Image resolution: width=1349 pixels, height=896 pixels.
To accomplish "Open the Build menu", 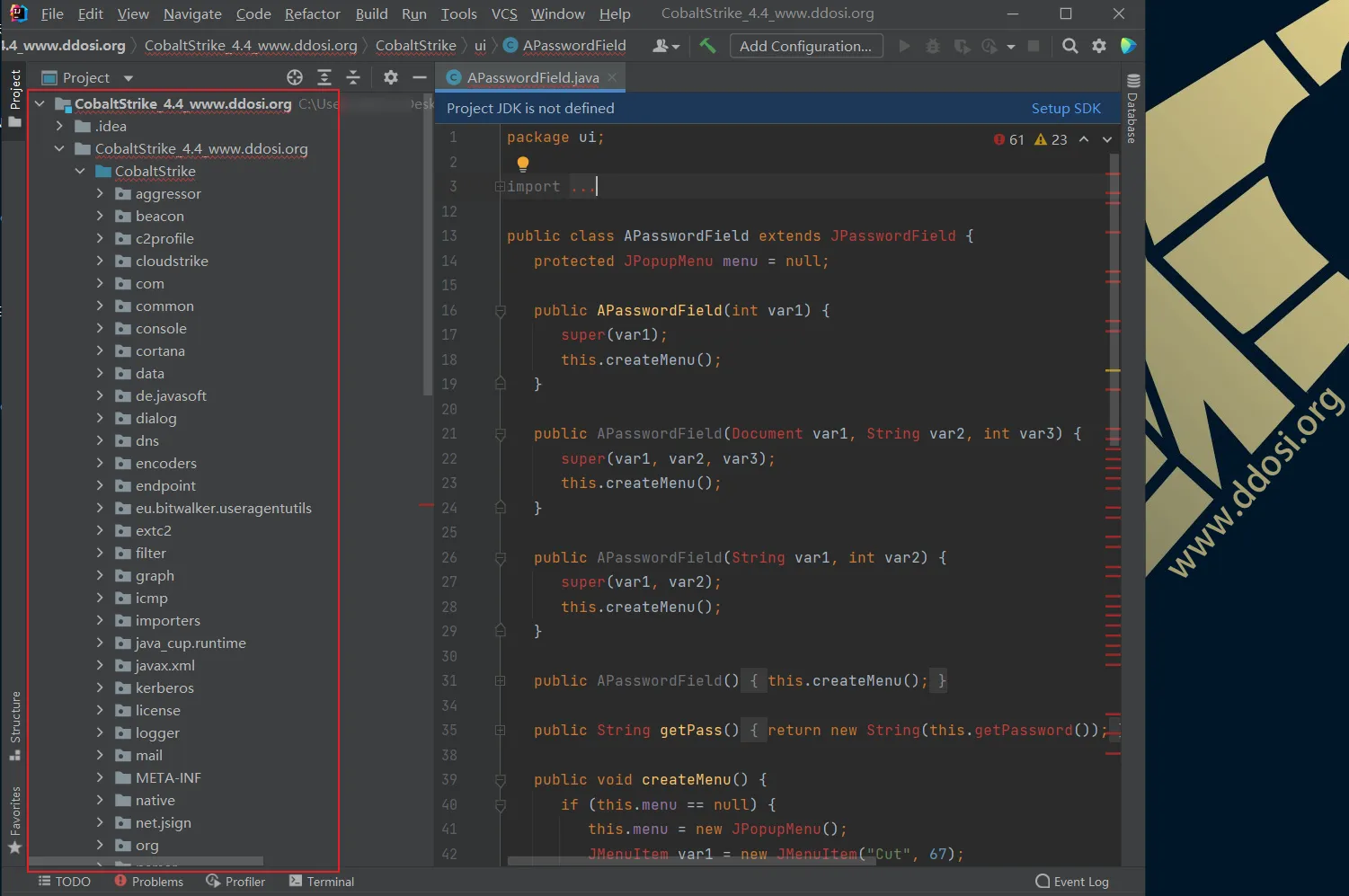I will click(x=371, y=13).
